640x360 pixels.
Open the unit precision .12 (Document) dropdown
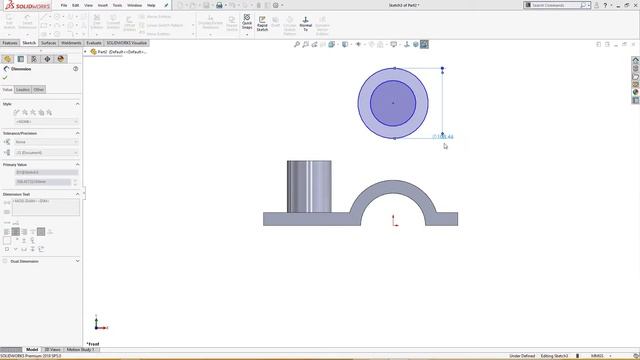point(46,152)
